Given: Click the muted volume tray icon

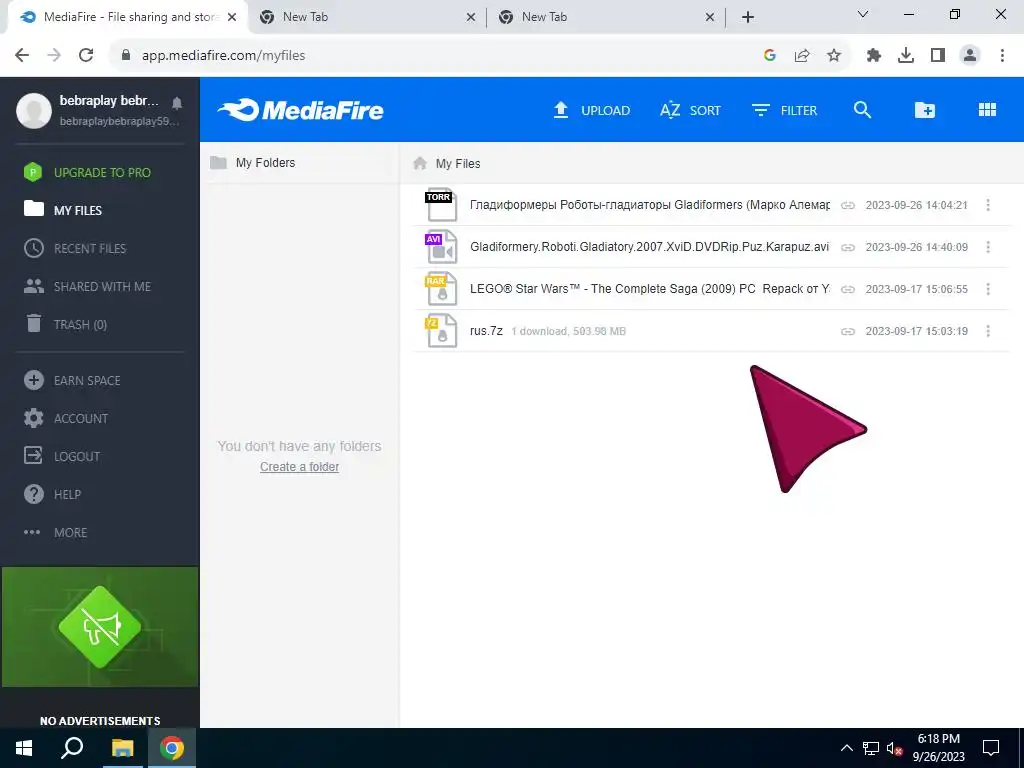Looking at the screenshot, I should [x=895, y=748].
